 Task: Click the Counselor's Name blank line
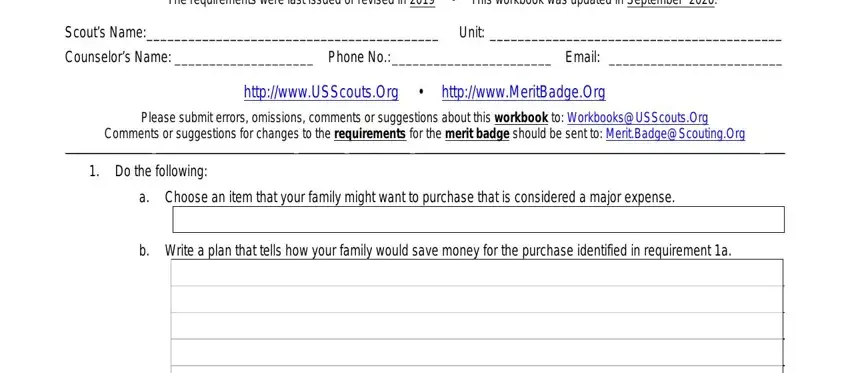[243, 60]
